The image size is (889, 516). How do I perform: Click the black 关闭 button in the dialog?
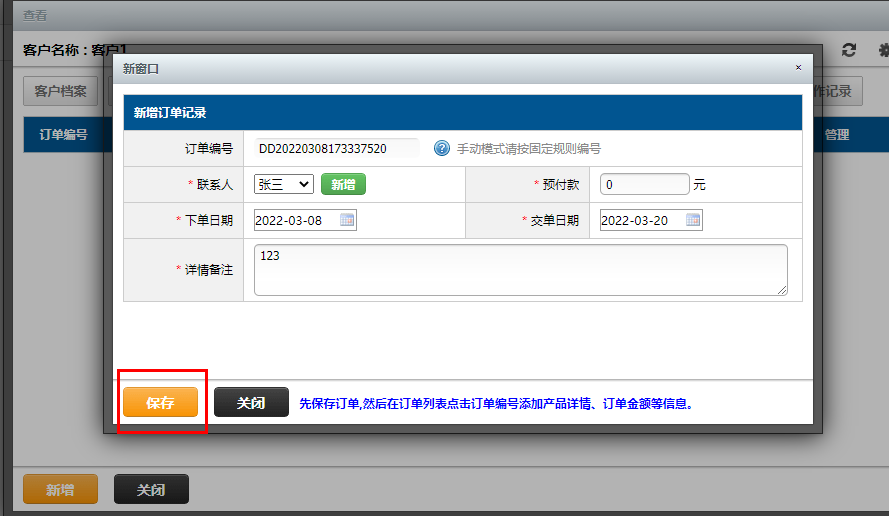tap(251, 403)
